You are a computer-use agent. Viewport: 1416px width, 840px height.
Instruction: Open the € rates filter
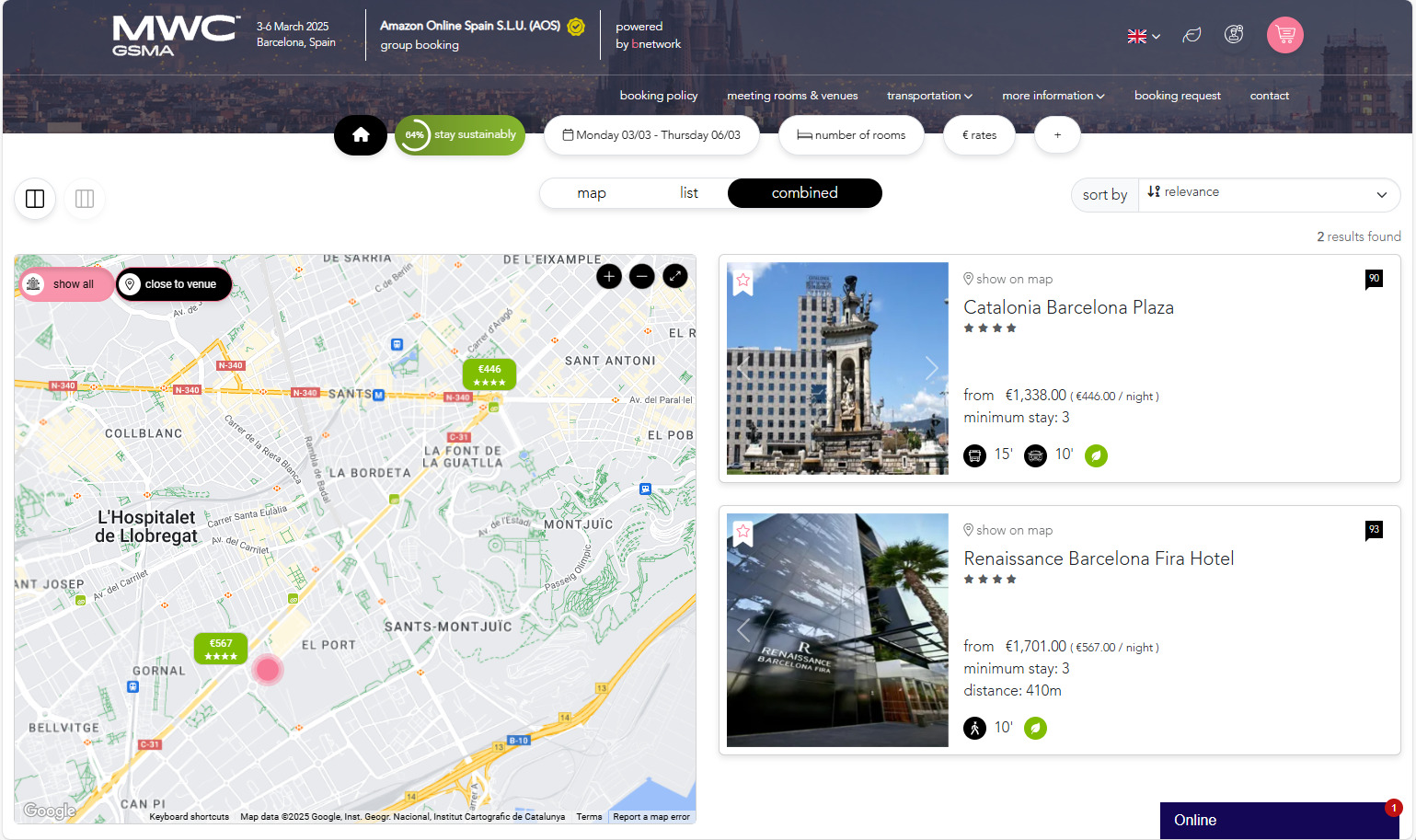(x=979, y=135)
